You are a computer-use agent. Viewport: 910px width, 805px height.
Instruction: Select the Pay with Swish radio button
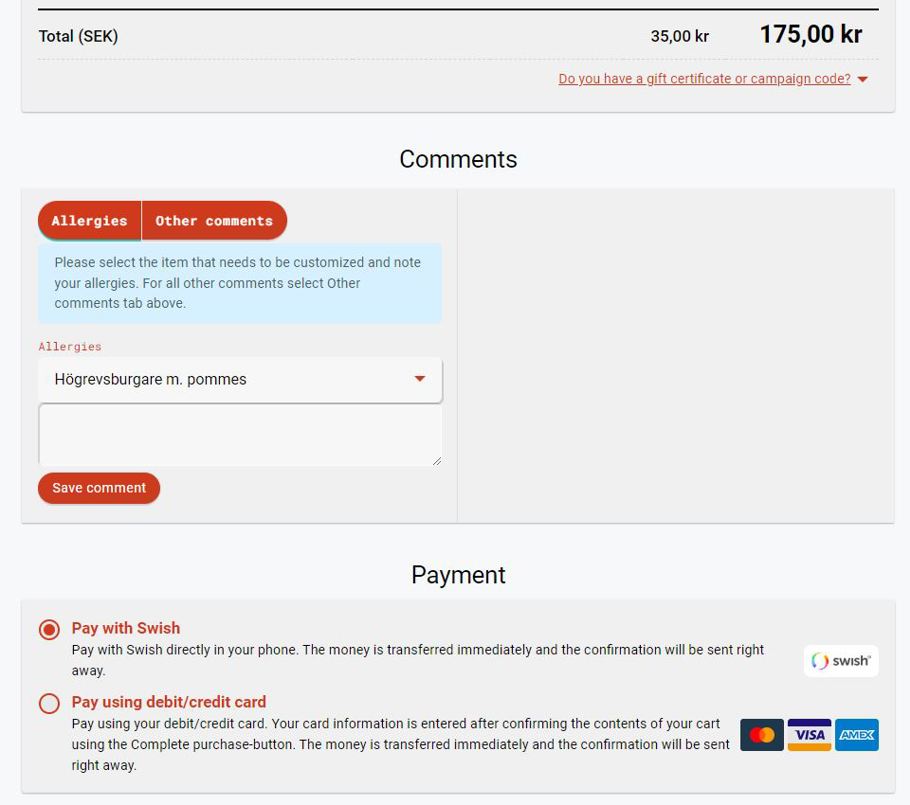[49, 629]
